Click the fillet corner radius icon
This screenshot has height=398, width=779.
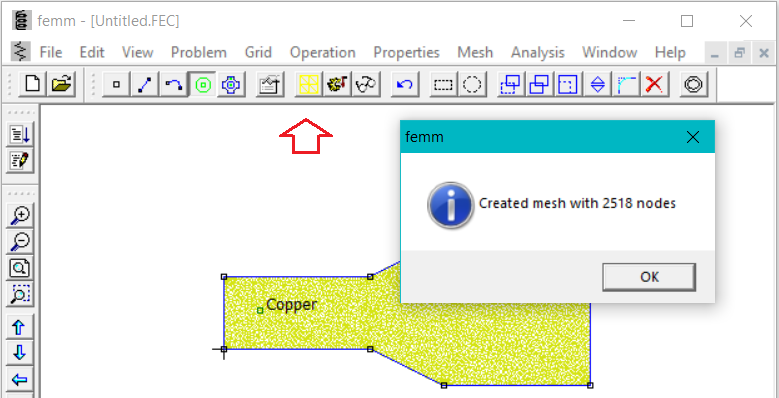(x=626, y=84)
